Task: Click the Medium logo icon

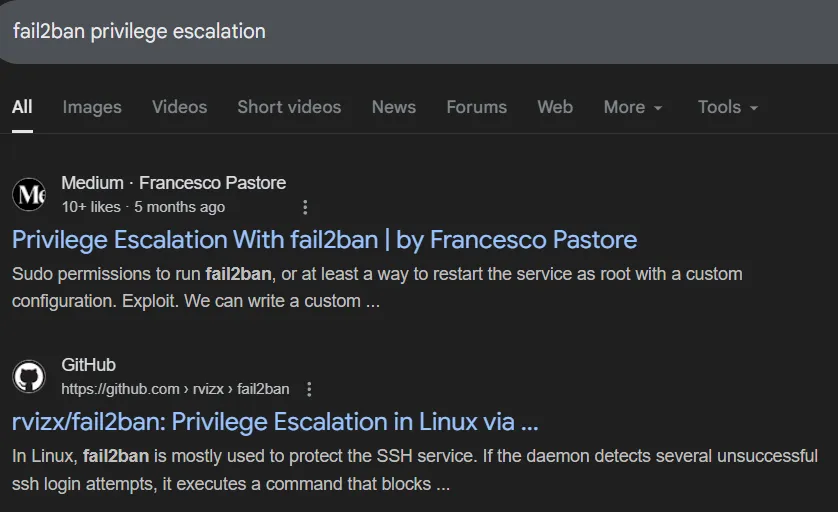Action: click(29, 195)
